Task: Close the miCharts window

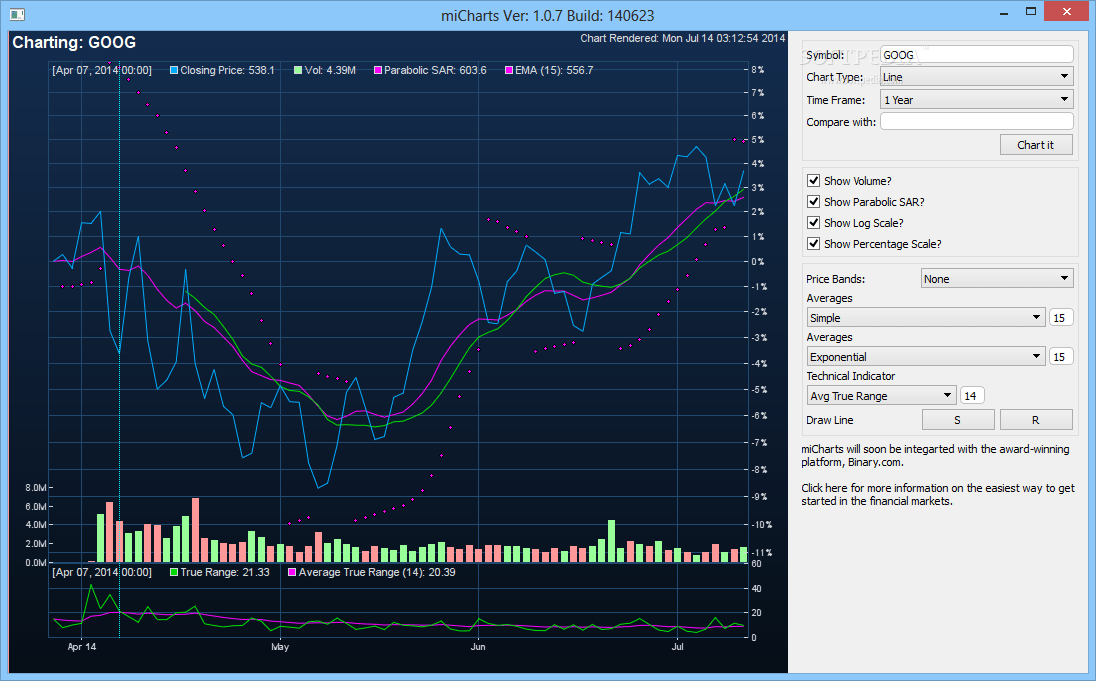Action: 1067,11
